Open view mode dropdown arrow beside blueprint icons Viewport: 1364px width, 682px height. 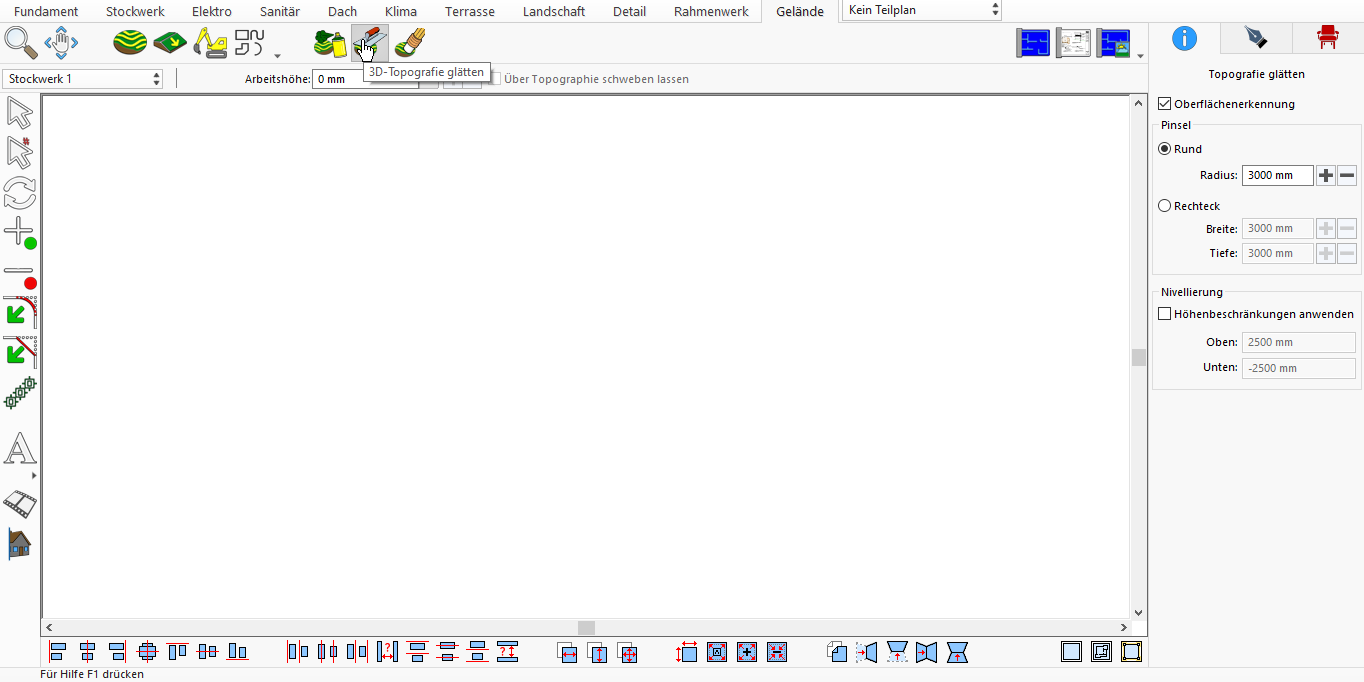pos(1141,56)
